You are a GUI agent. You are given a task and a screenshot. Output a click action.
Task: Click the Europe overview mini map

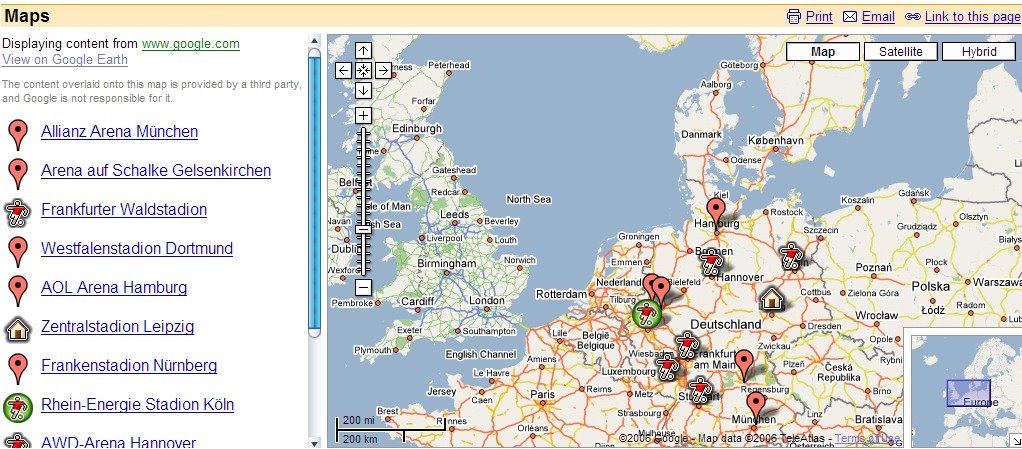[966, 389]
